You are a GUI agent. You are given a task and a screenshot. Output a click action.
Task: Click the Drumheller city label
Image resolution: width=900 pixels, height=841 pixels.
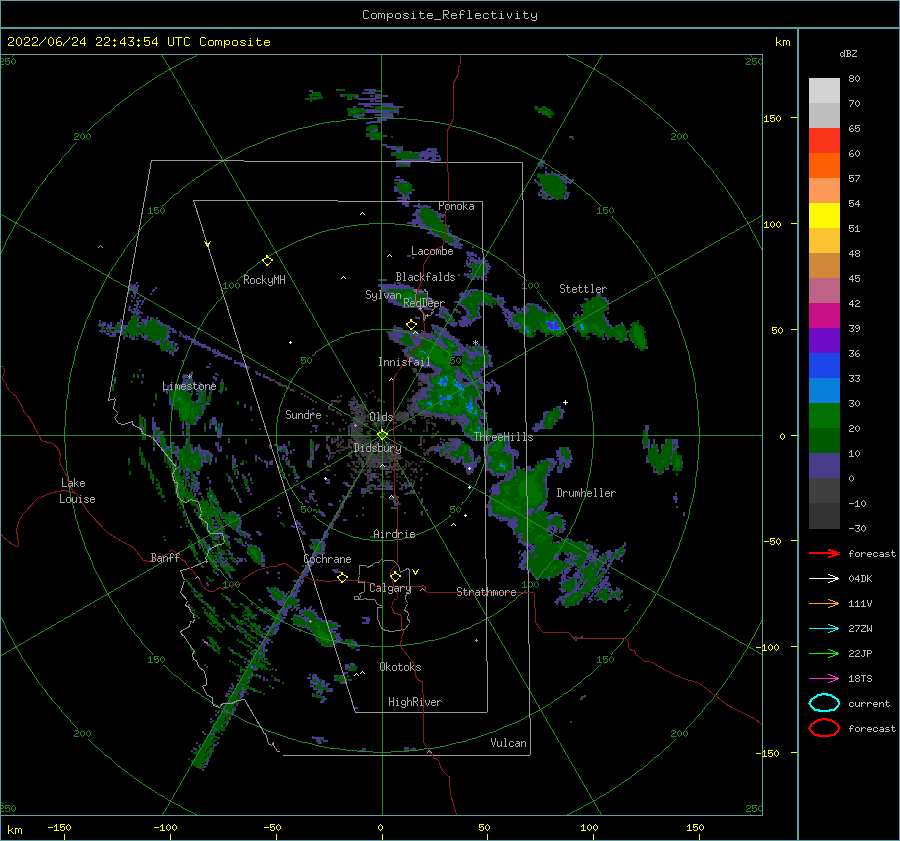[586, 493]
